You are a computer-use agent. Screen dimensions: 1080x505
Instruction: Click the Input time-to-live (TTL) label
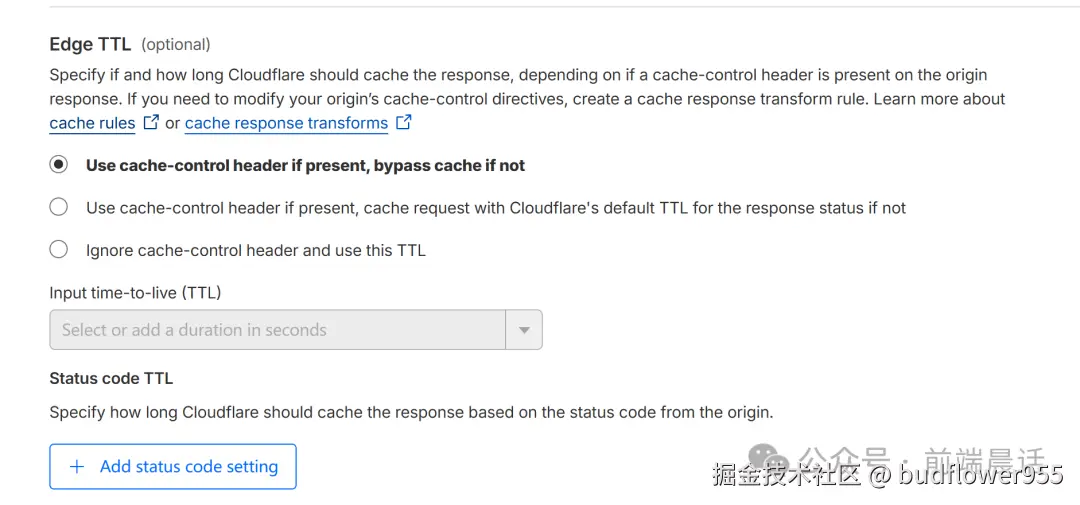(135, 293)
